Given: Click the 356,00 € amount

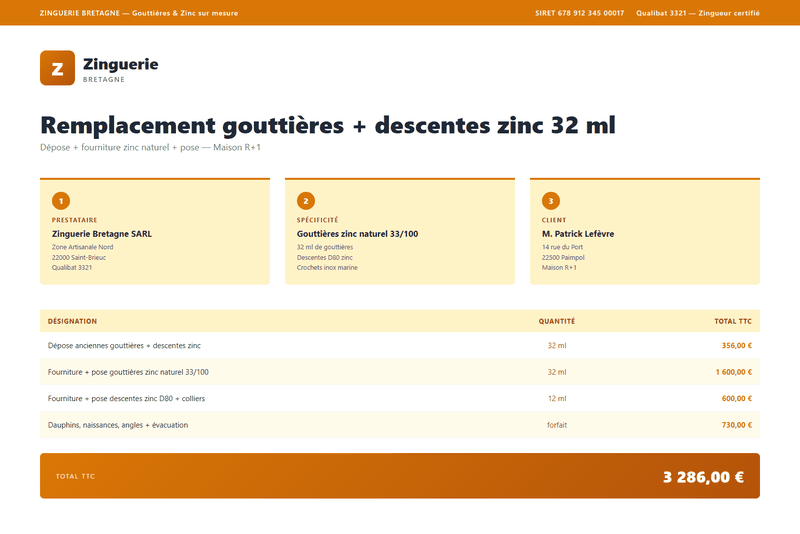Looking at the screenshot, I should pos(737,346).
